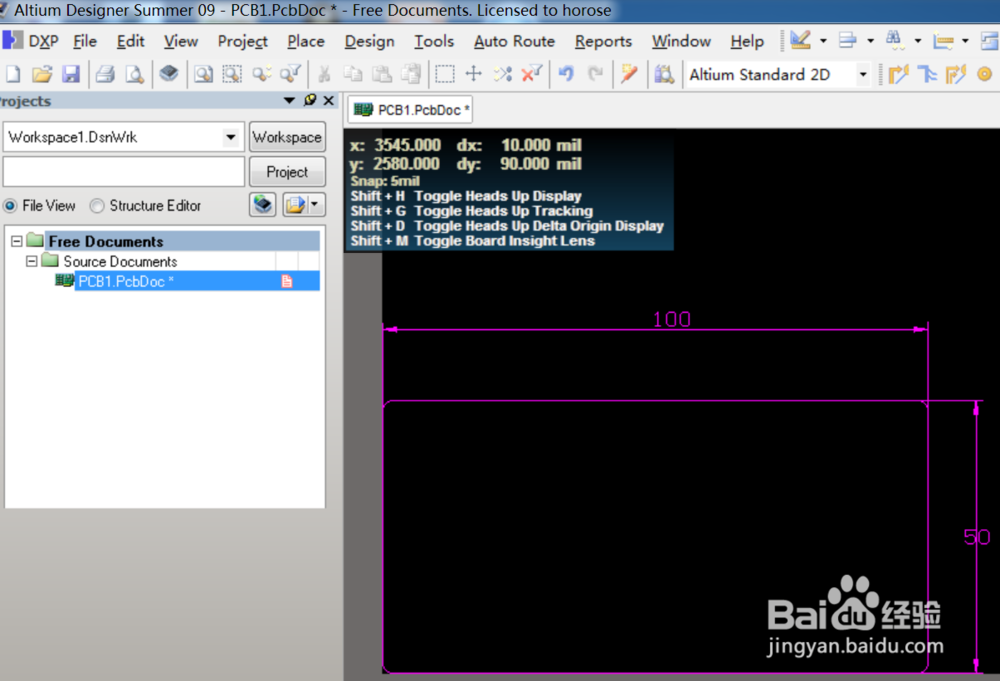
Task: Expand the dimension tools dropdown arrow
Action: (965, 41)
